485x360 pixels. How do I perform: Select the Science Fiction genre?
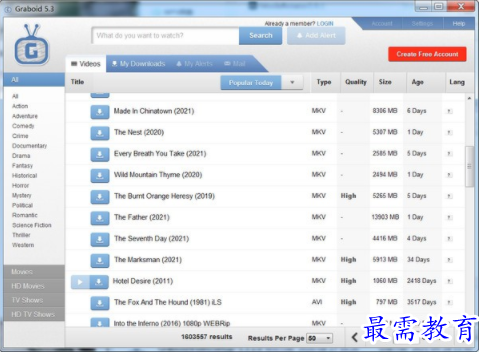(x=32, y=225)
